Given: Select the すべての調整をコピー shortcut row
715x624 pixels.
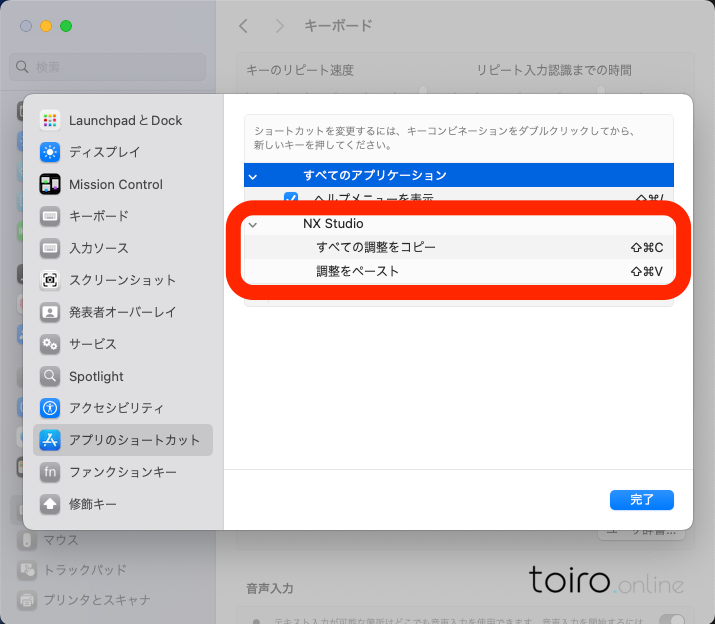Looking at the screenshot, I should 459,247.
